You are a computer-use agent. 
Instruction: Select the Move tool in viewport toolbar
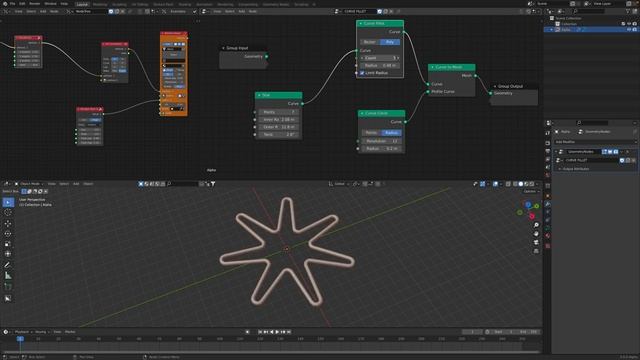[8, 224]
